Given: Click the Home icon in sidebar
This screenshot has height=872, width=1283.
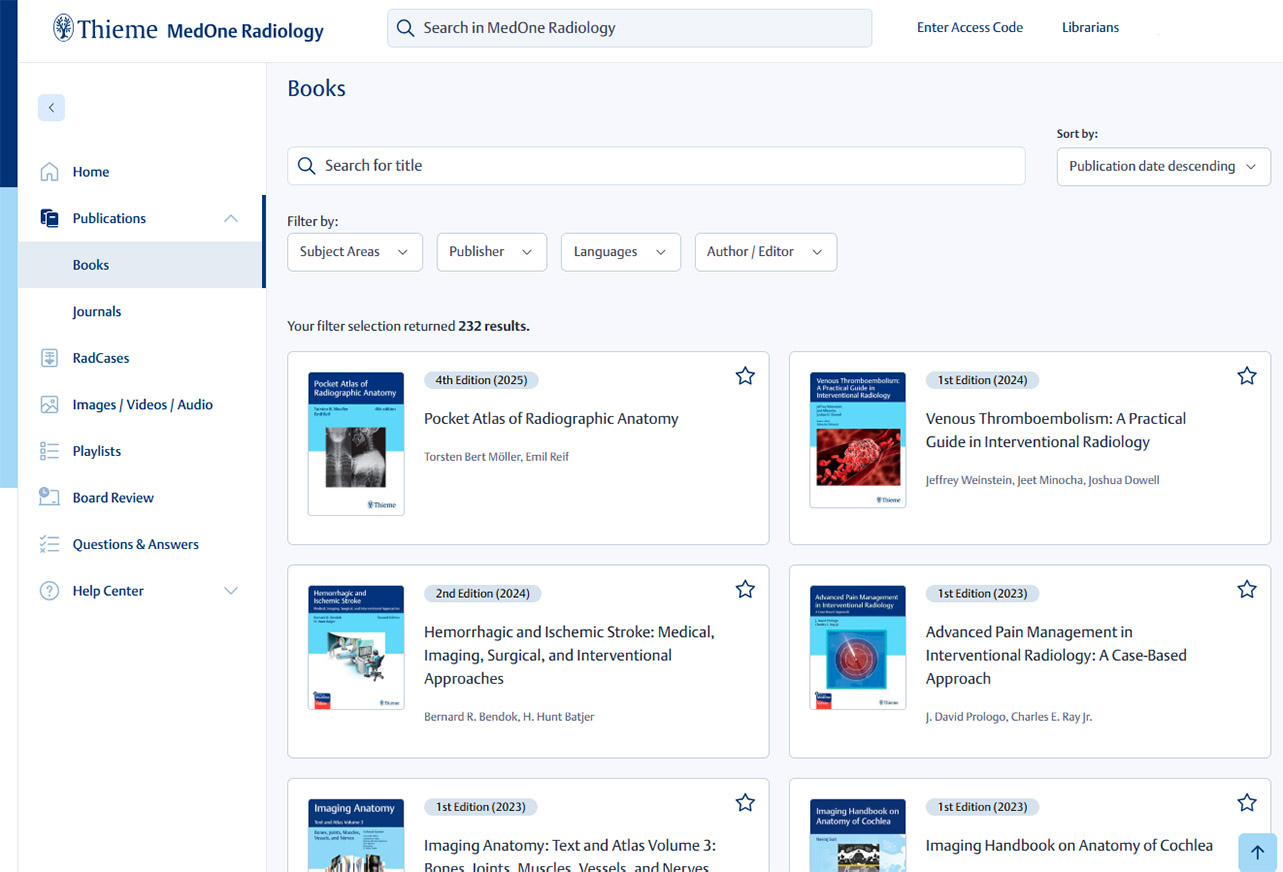Looking at the screenshot, I should click(x=49, y=172).
